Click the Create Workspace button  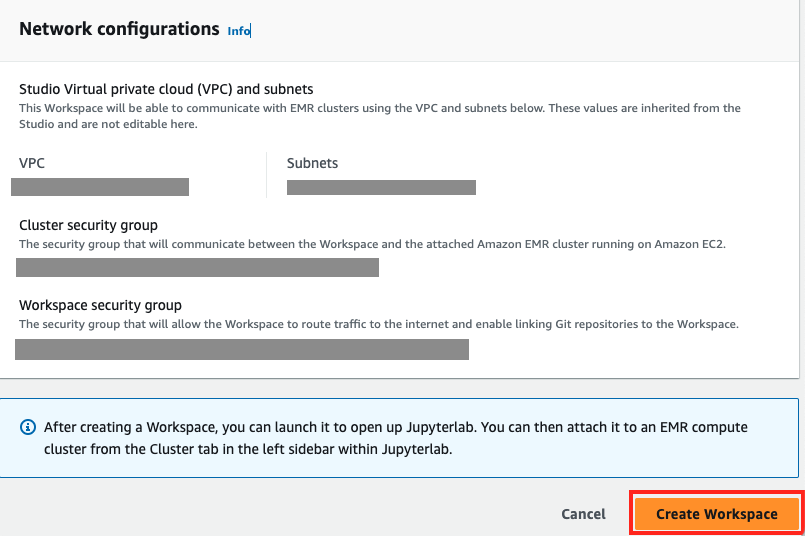pyautogui.click(x=717, y=514)
